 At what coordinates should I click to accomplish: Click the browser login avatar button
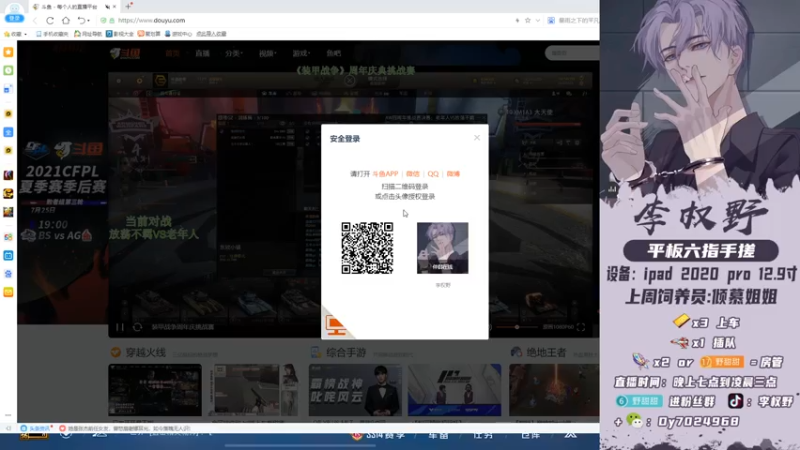[x=14, y=13]
